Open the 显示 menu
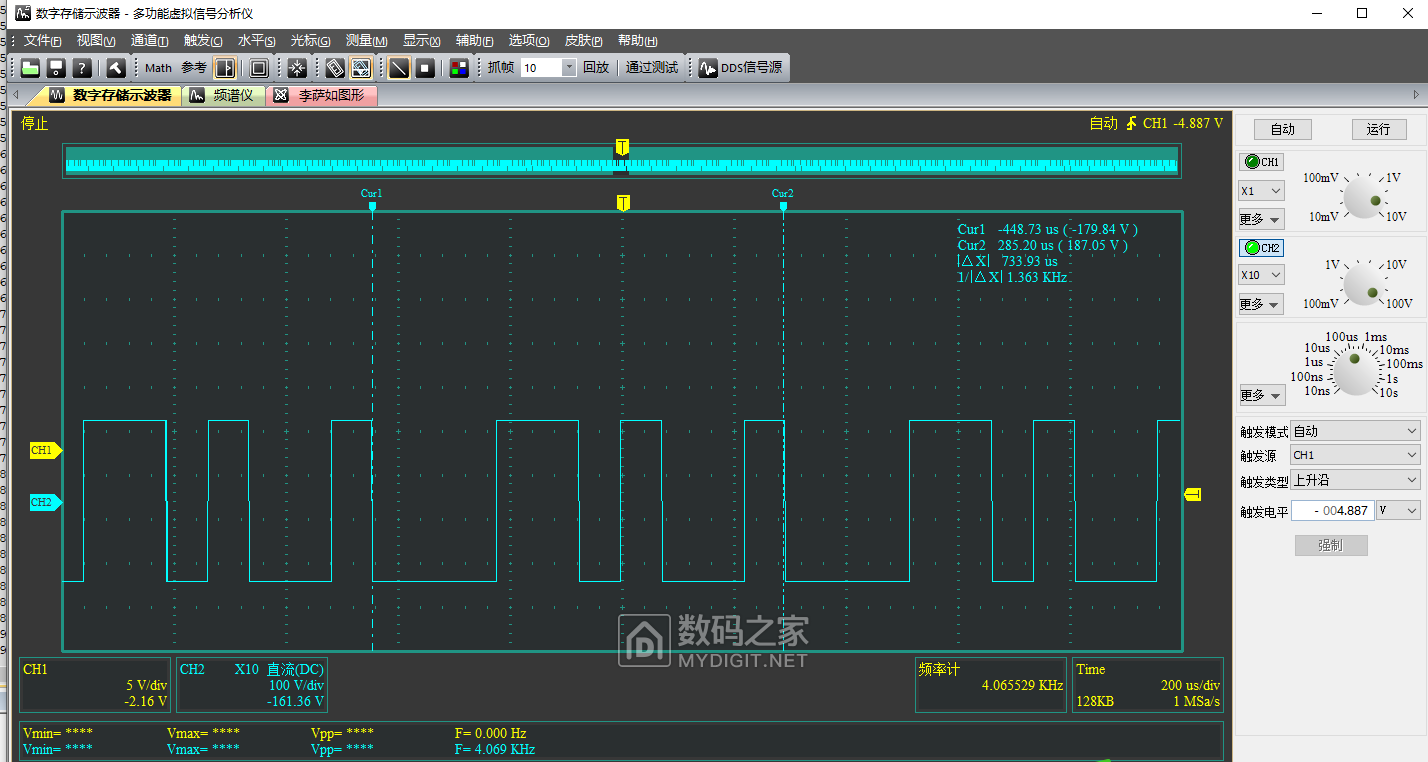 click(421, 41)
